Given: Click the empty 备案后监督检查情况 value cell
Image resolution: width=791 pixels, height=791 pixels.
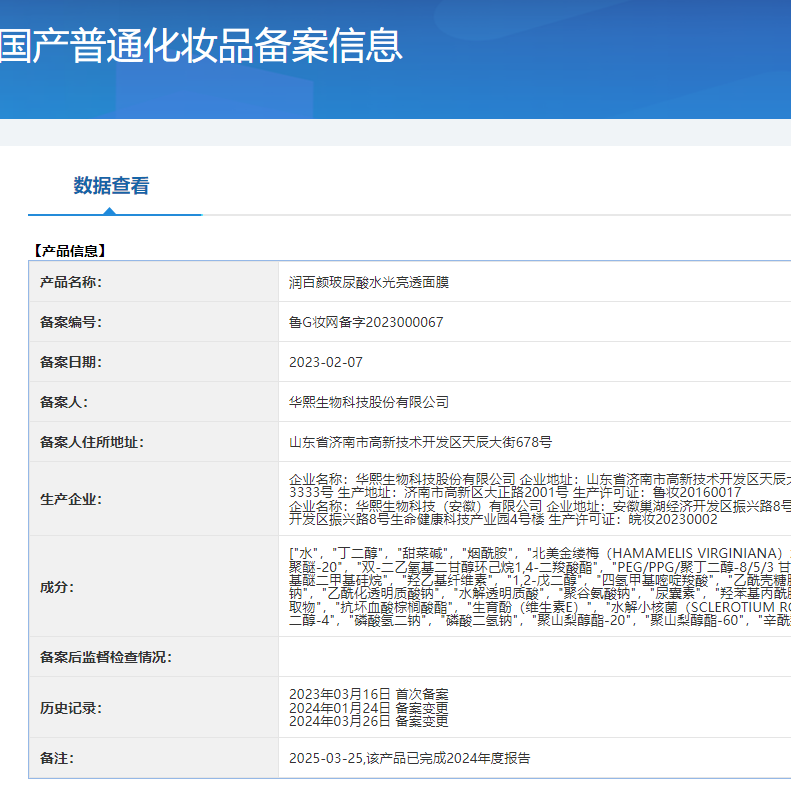Looking at the screenshot, I should pyautogui.click(x=535, y=657).
